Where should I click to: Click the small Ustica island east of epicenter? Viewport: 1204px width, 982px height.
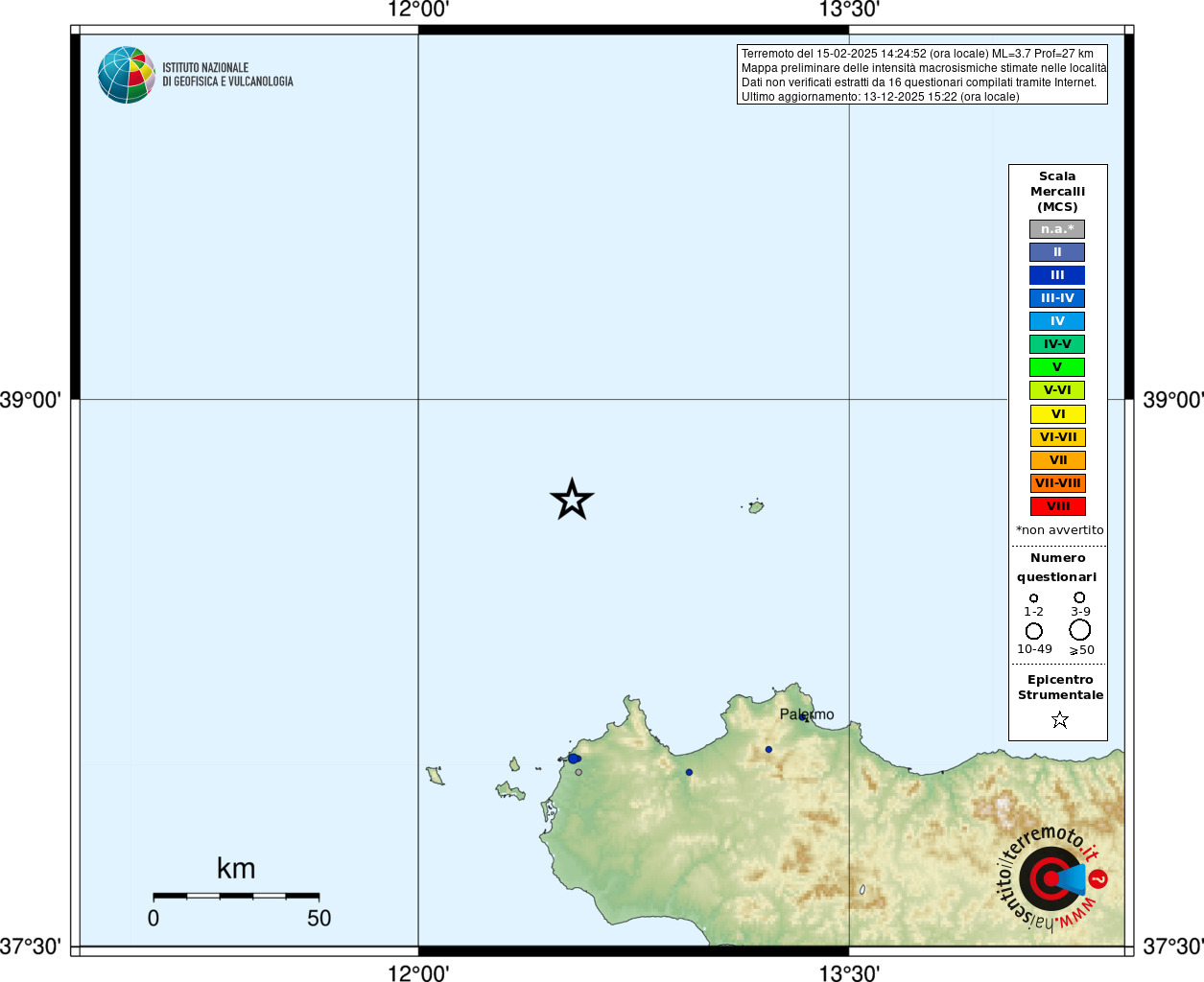click(x=756, y=506)
